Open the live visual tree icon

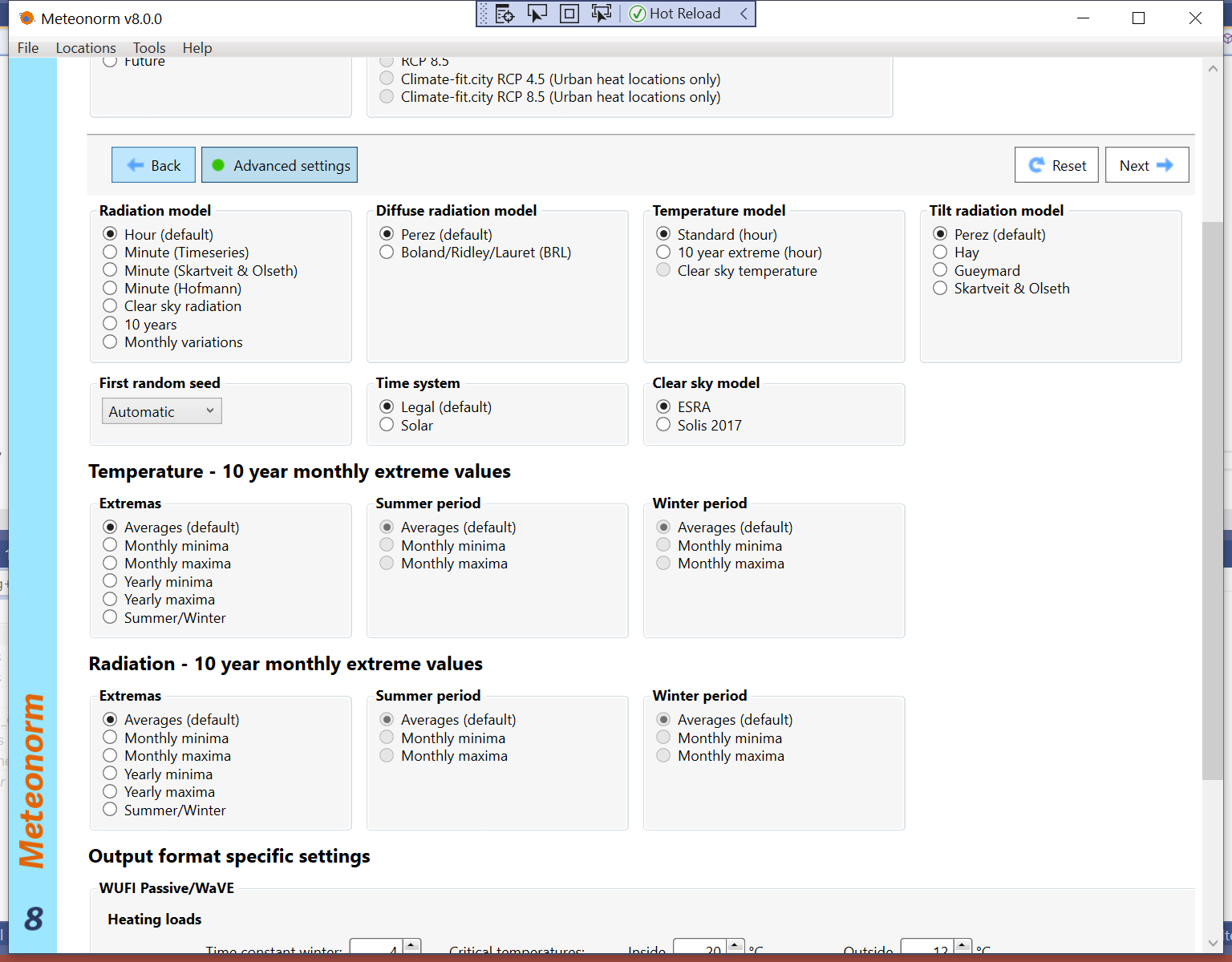coord(505,14)
